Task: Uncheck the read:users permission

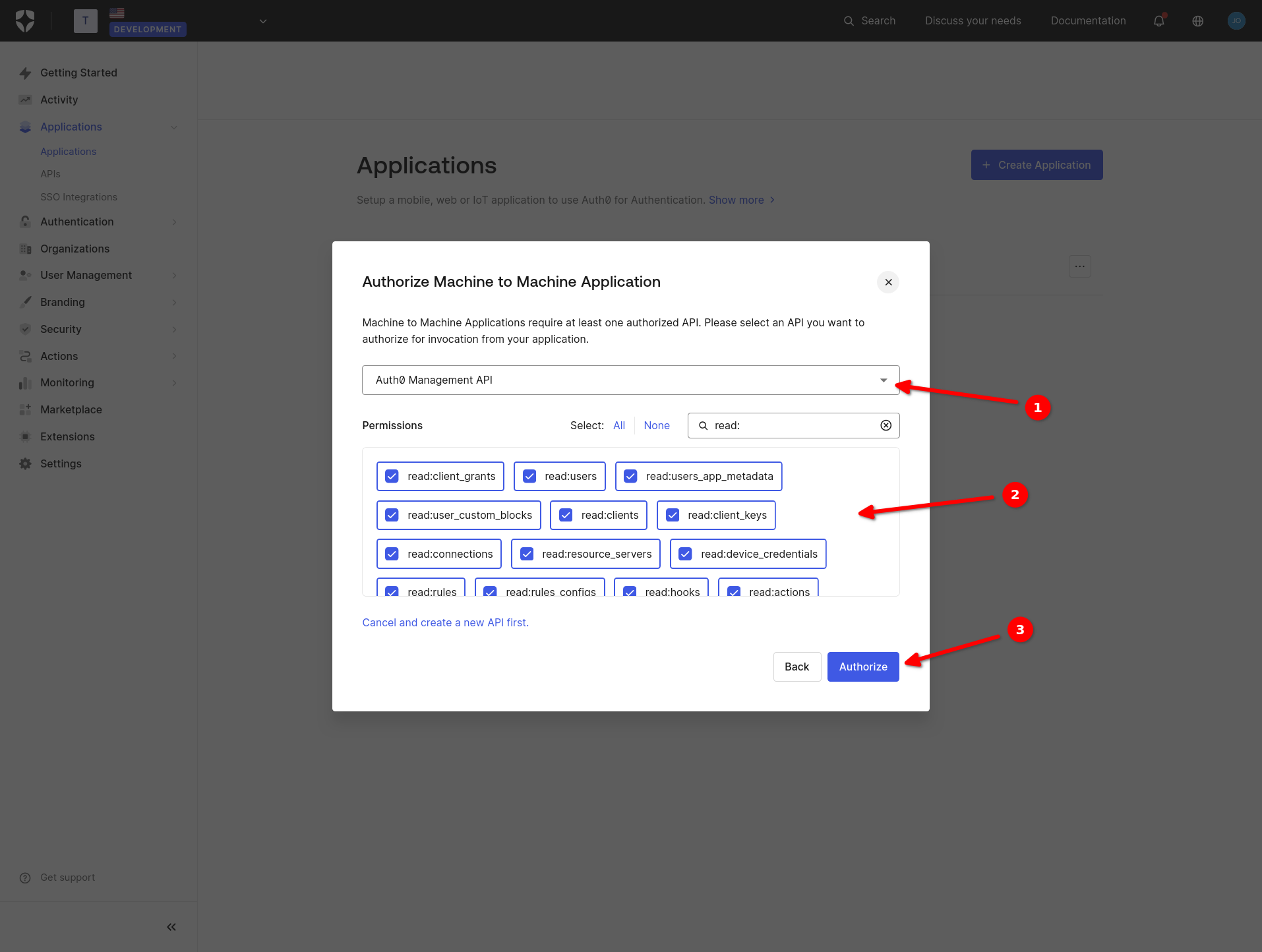Action: [529, 476]
